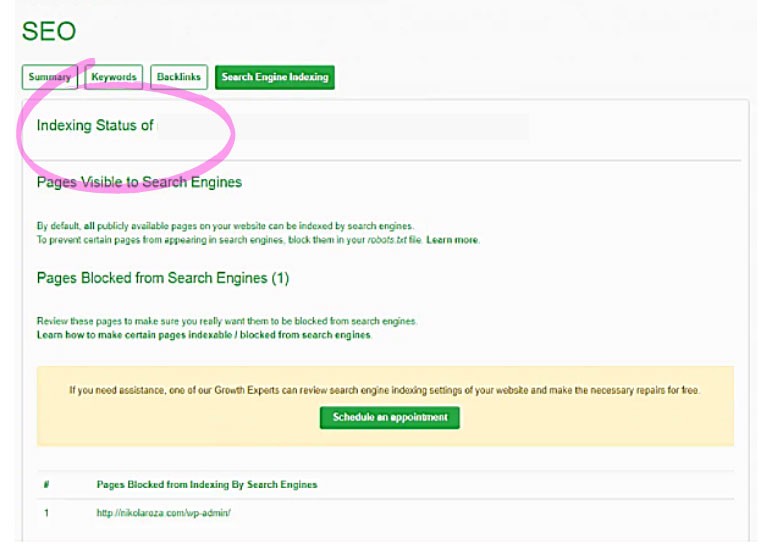Screen dimensions: 773x553
Task: Open the indexable / blocked pages guide link
Action: [x=203, y=335]
